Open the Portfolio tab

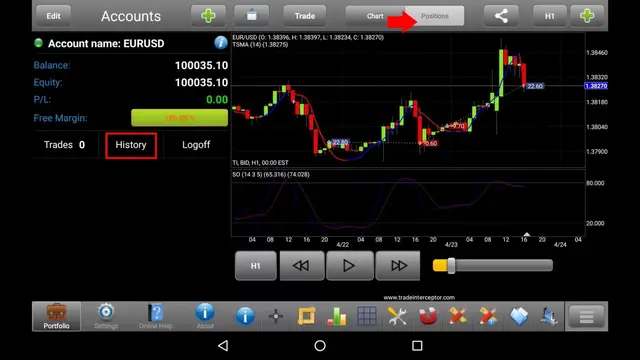(56, 316)
